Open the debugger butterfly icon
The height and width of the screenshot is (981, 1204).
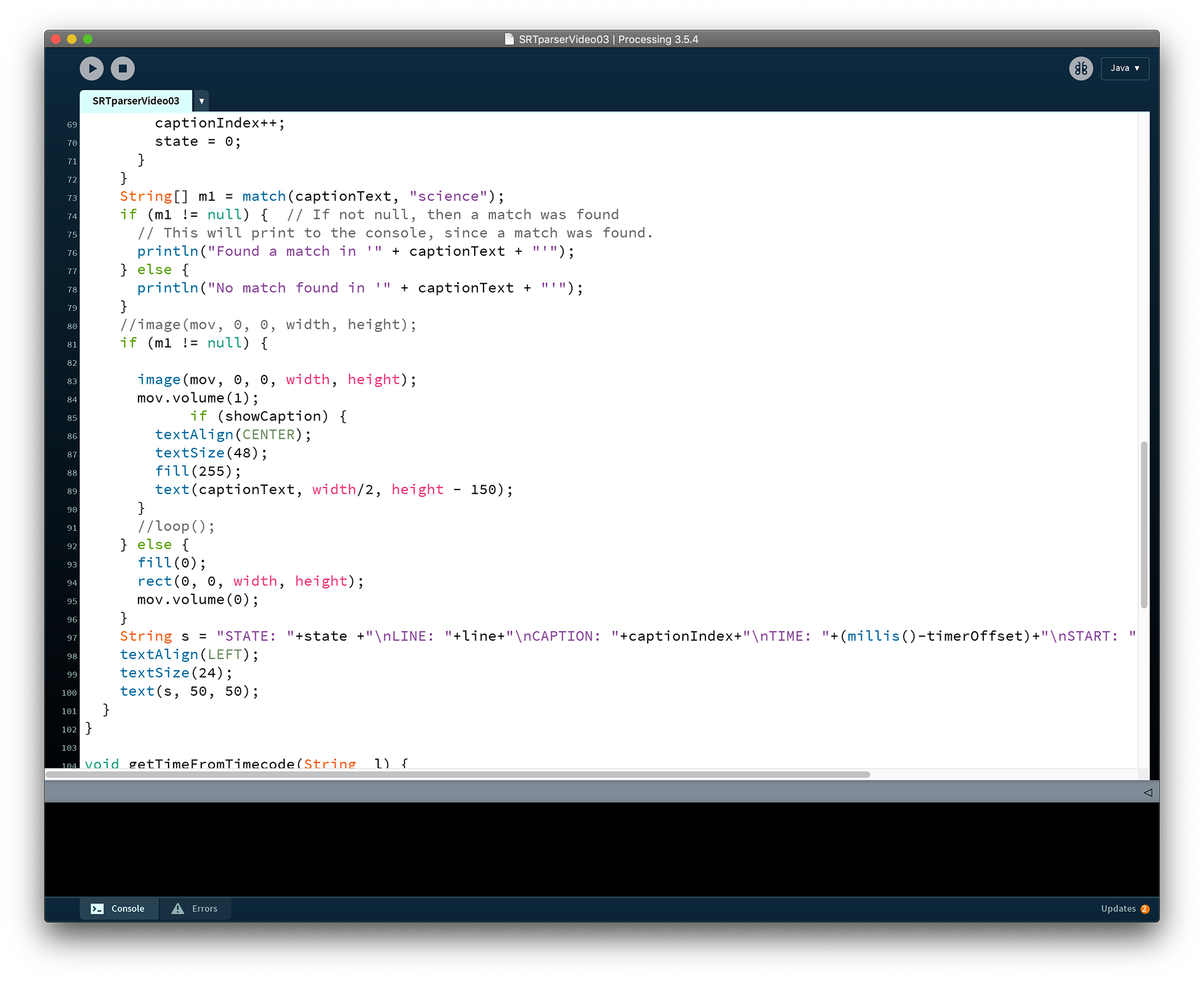1080,68
